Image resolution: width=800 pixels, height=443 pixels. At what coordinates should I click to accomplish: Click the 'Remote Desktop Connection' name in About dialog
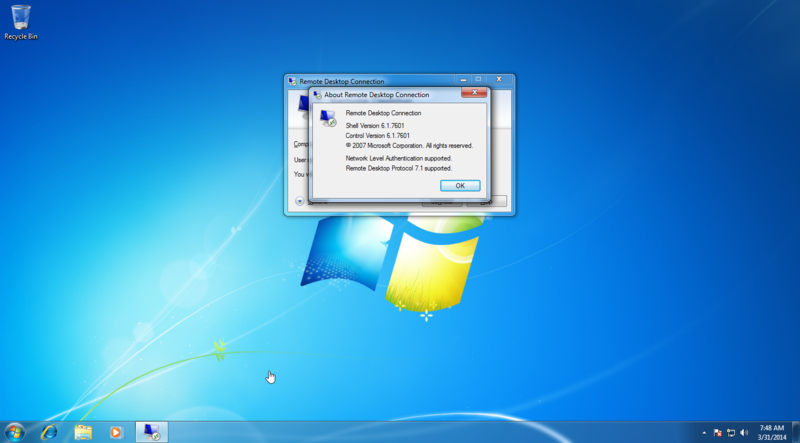click(383, 113)
